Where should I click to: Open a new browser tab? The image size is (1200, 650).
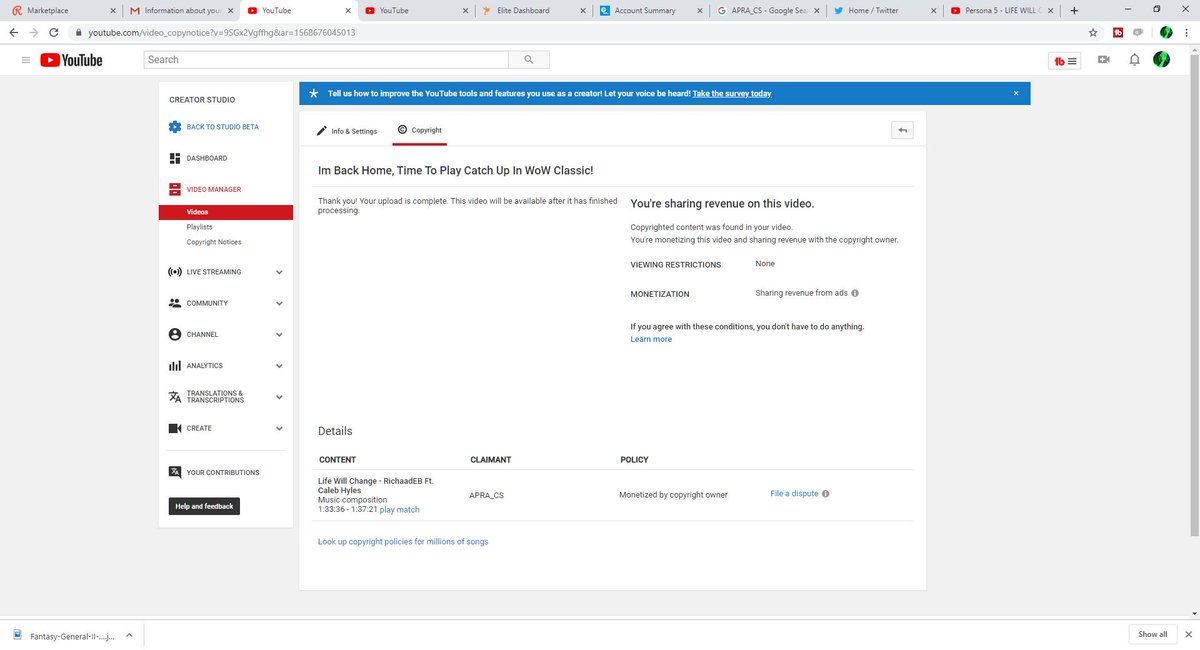point(1074,11)
